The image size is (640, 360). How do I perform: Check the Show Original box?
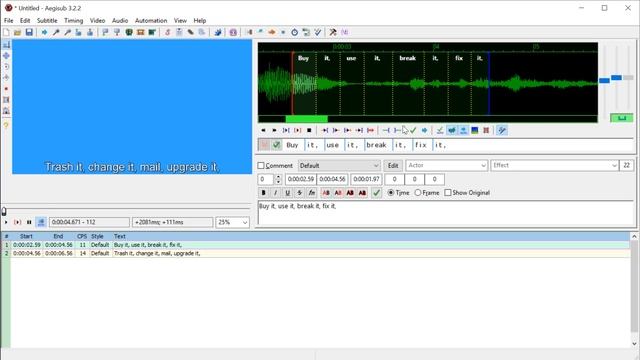click(x=448, y=193)
